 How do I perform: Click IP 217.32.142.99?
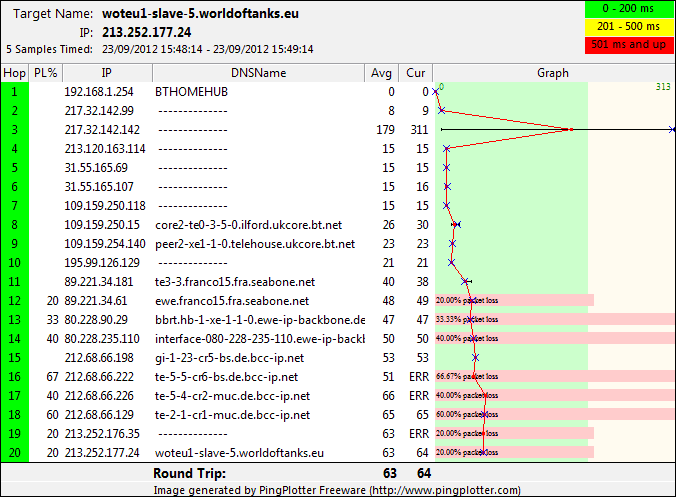(x=99, y=111)
